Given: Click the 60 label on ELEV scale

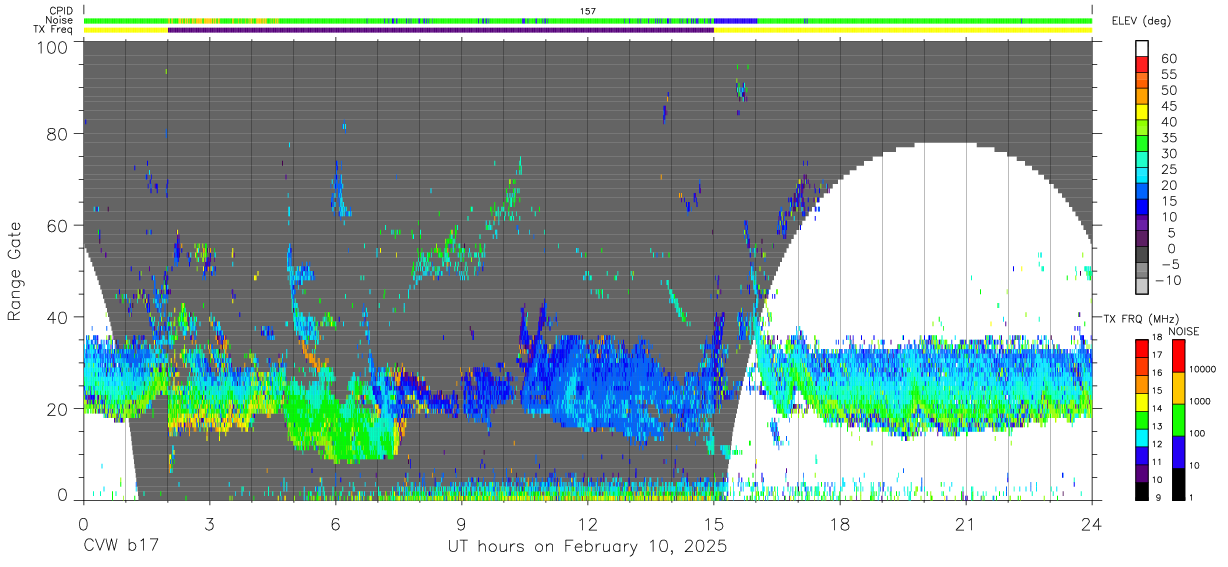Looking at the screenshot, I should click(1169, 59).
